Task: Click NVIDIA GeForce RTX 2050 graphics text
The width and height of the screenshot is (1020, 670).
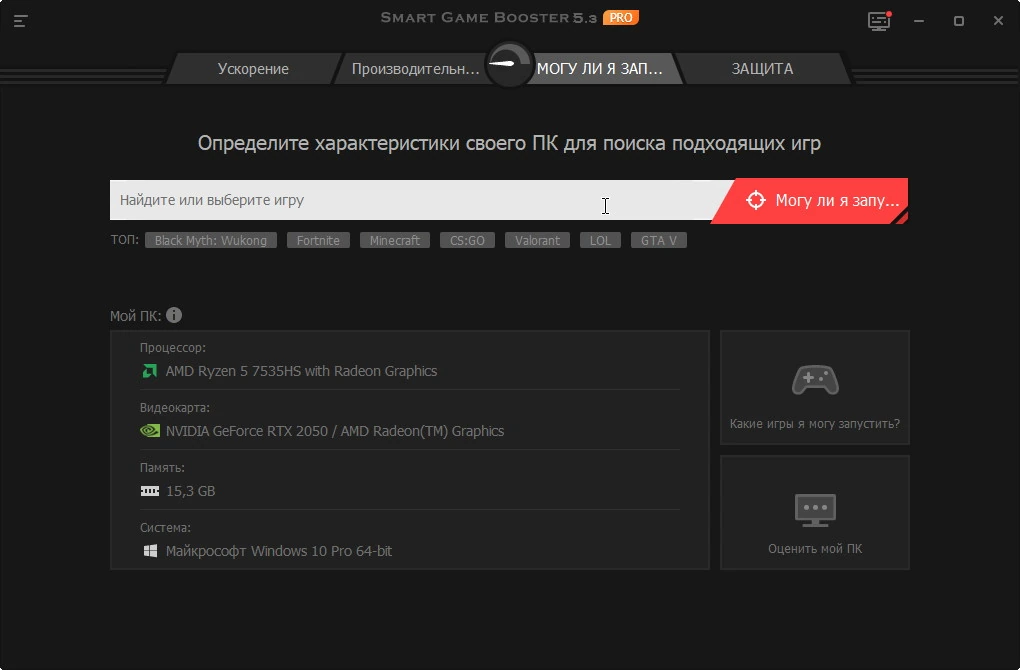Action: pyautogui.click(x=335, y=431)
